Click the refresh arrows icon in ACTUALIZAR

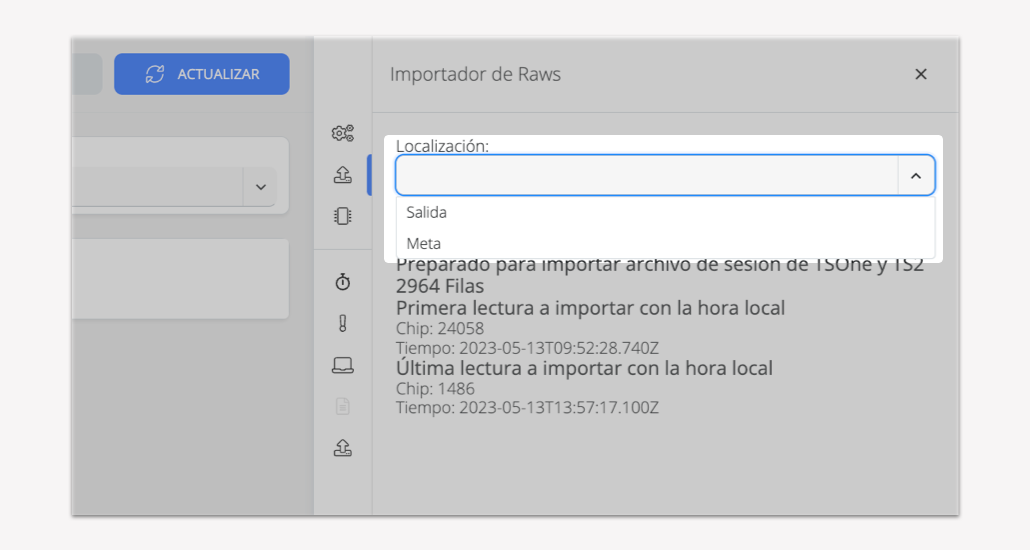tap(155, 74)
